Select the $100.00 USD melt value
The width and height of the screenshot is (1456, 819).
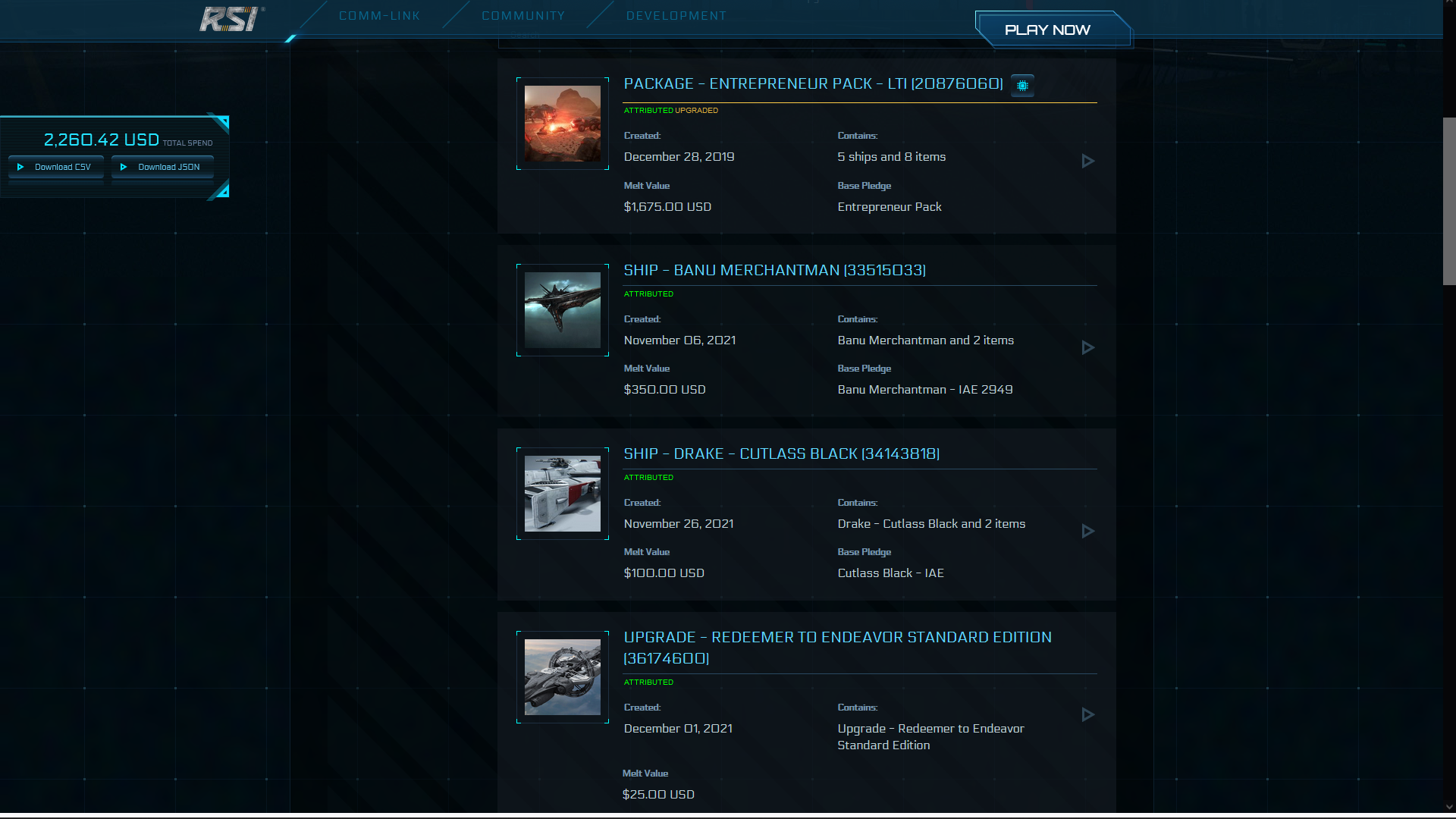[x=664, y=573]
